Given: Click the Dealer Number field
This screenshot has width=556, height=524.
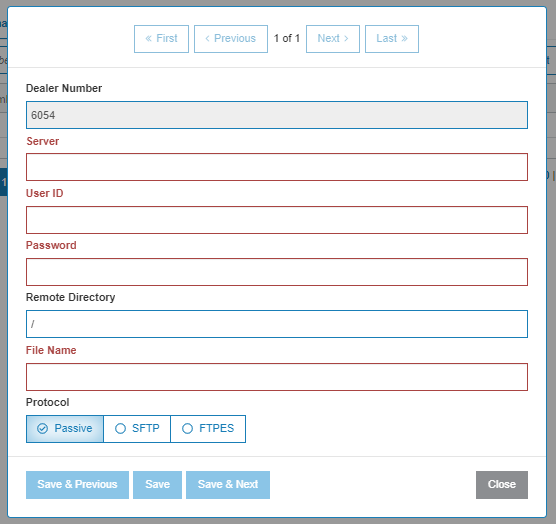Looking at the screenshot, I should pos(277,115).
